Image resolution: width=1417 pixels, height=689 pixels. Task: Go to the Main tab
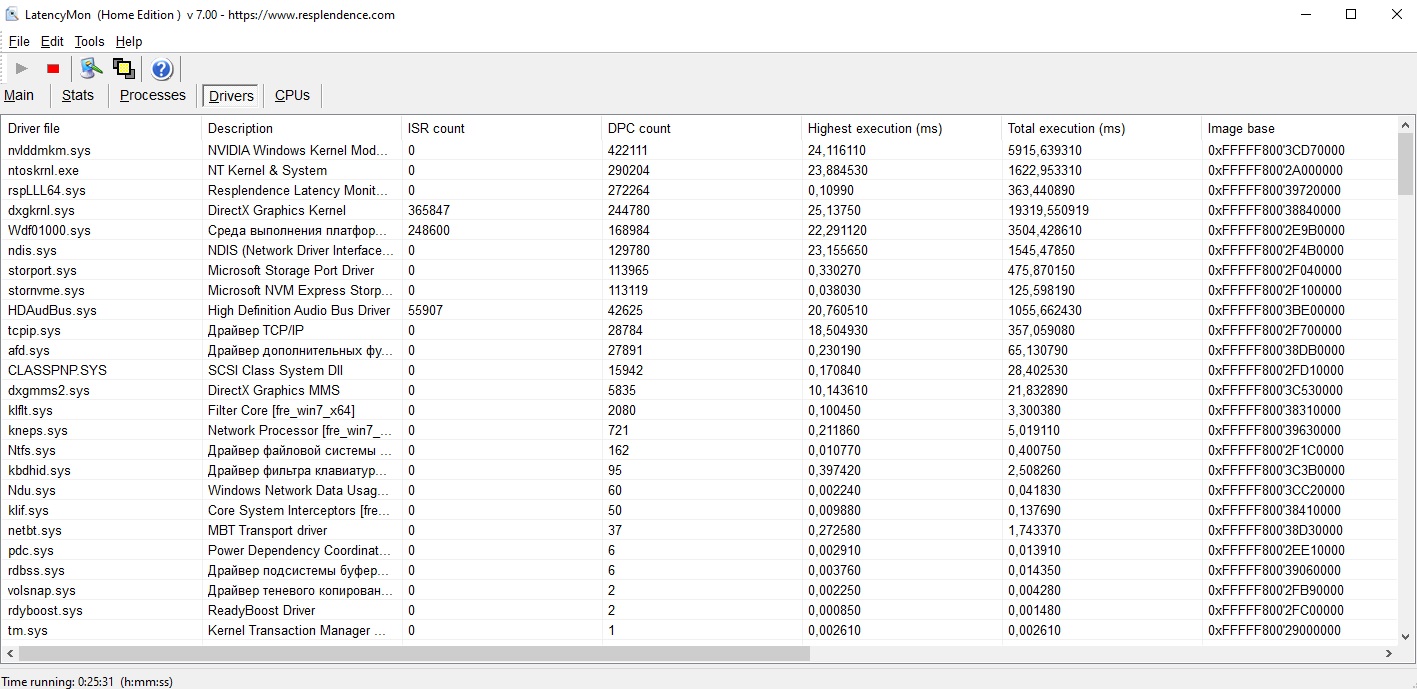click(x=19, y=96)
